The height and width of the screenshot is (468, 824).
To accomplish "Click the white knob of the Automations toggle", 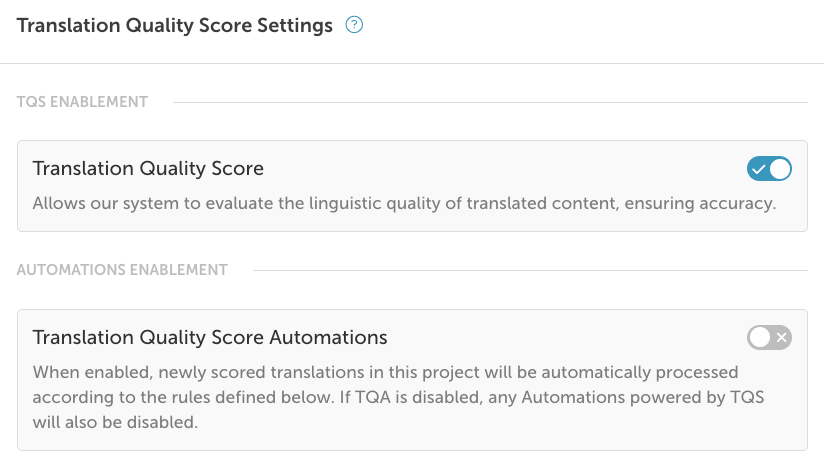I will pyautogui.click(x=759, y=338).
